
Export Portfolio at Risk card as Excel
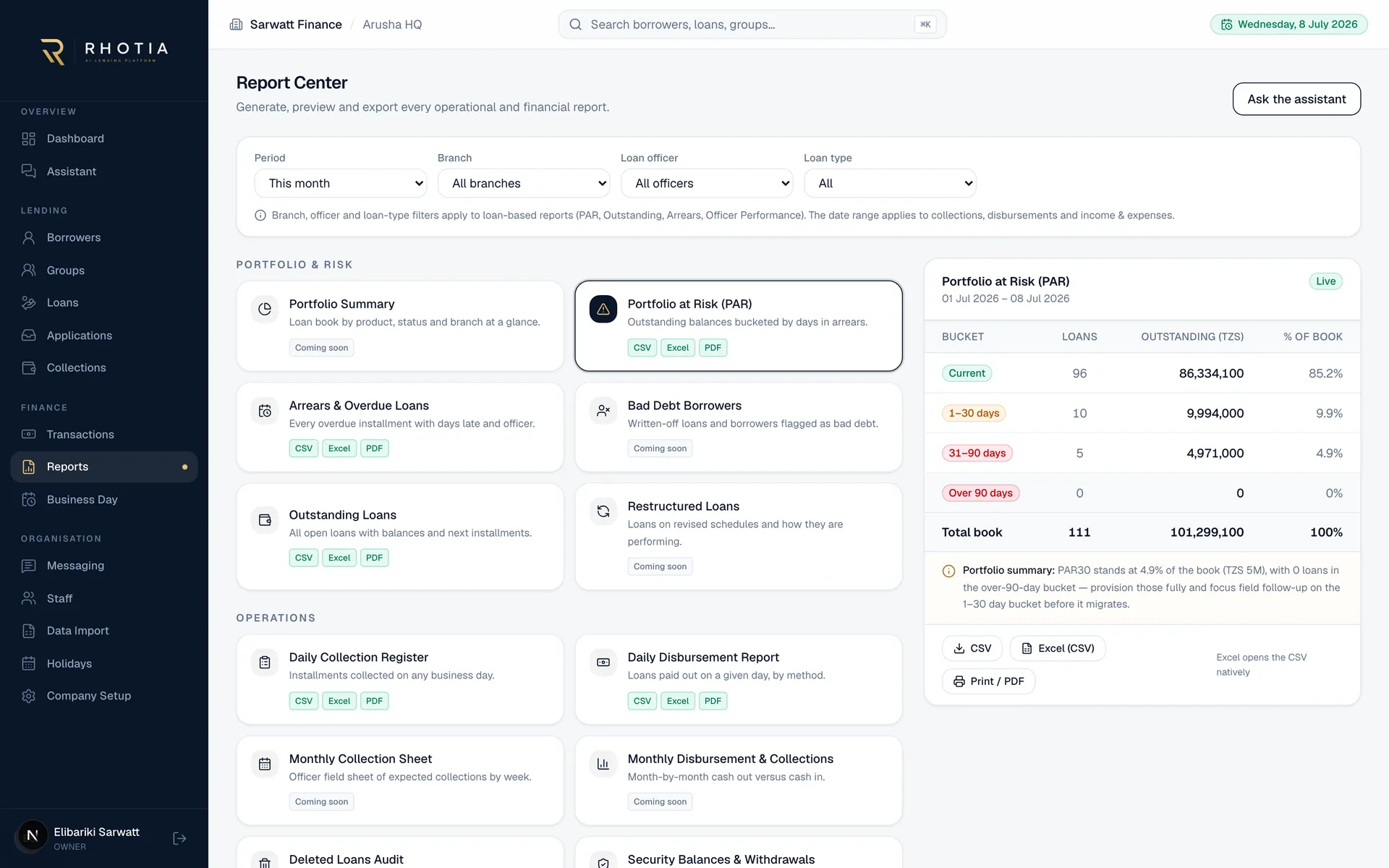click(678, 348)
